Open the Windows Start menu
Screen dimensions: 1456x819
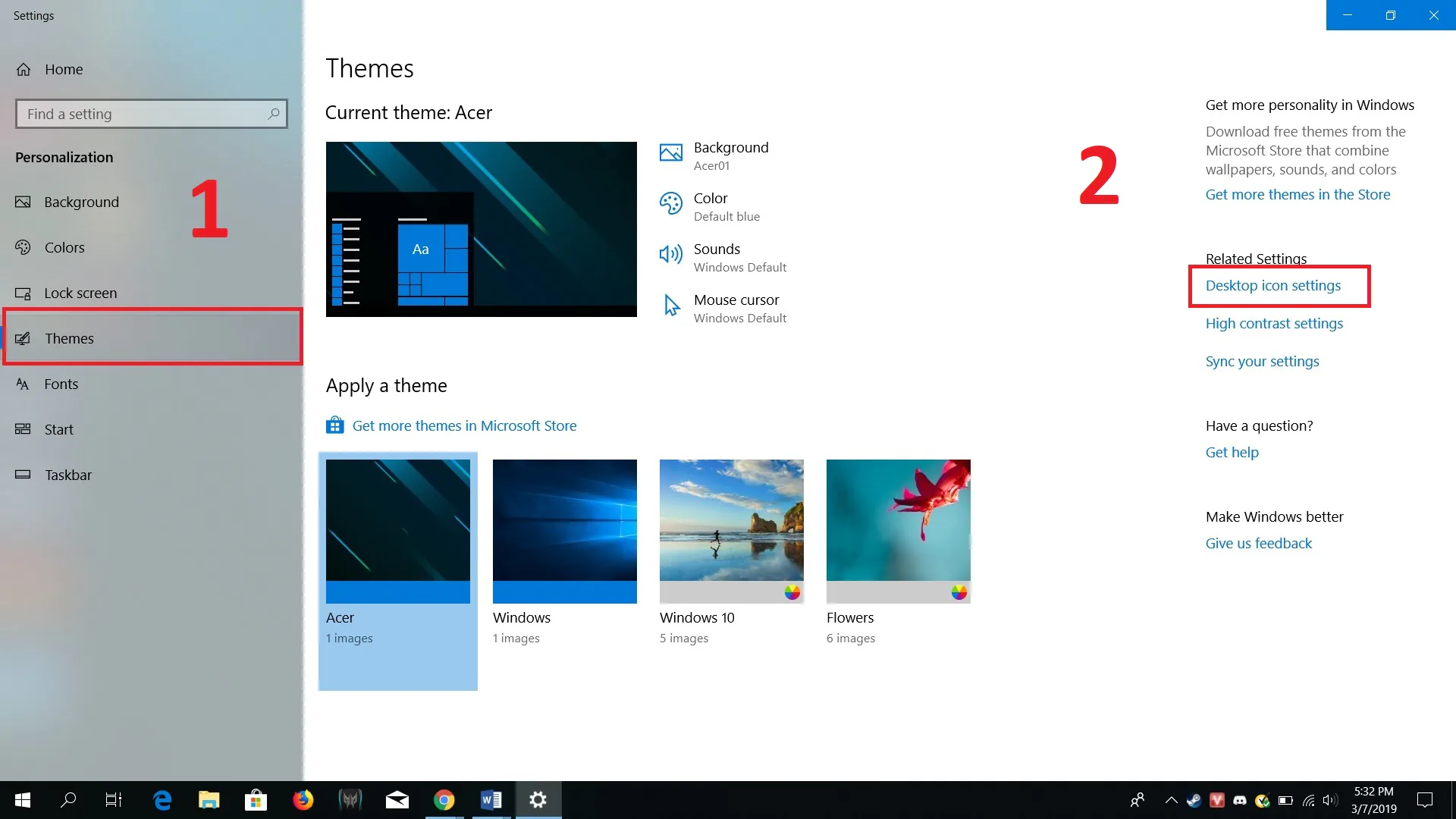(x=23, y=800)
